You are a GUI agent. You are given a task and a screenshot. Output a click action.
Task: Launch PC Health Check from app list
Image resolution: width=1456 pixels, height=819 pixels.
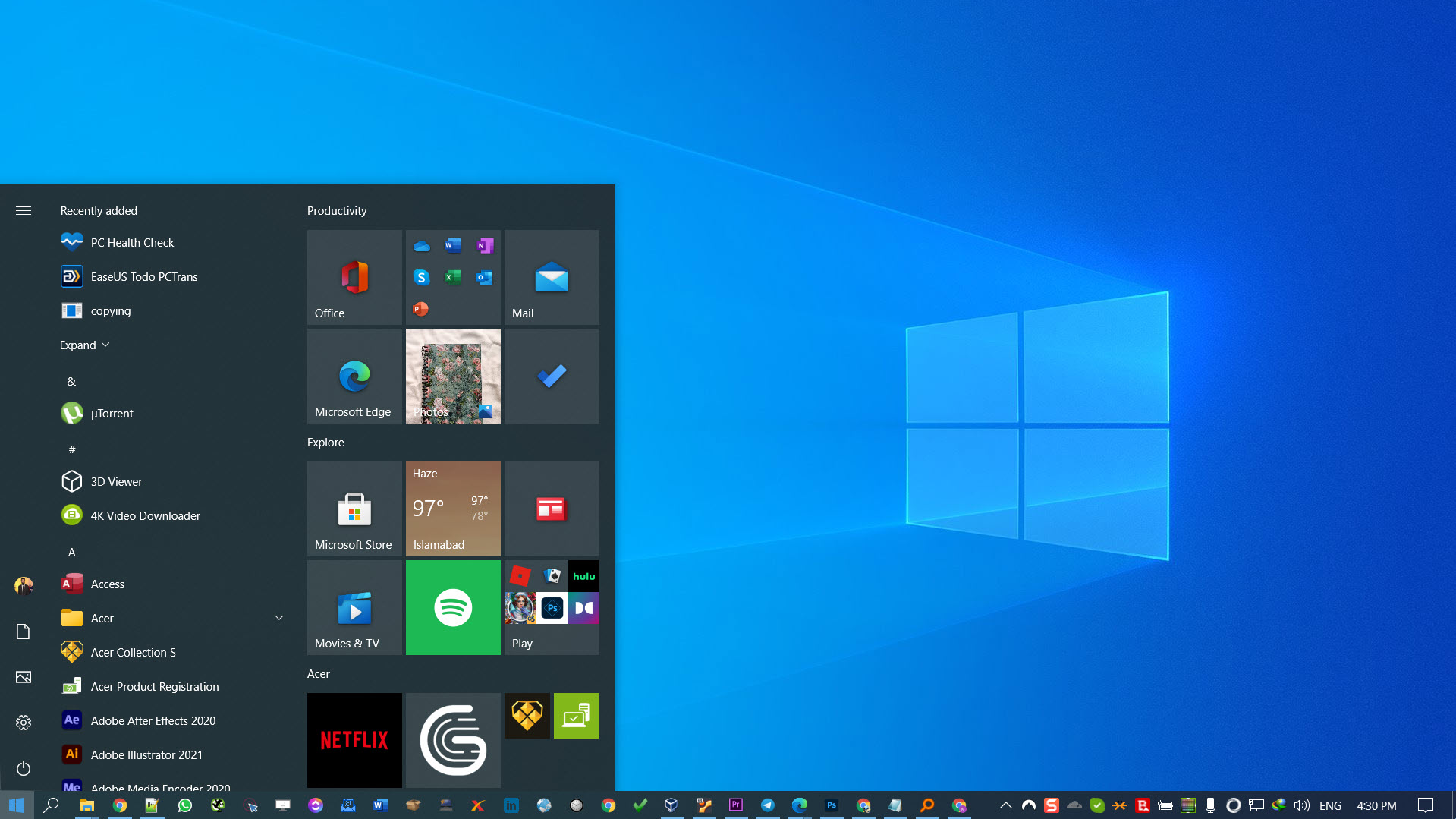173,243
